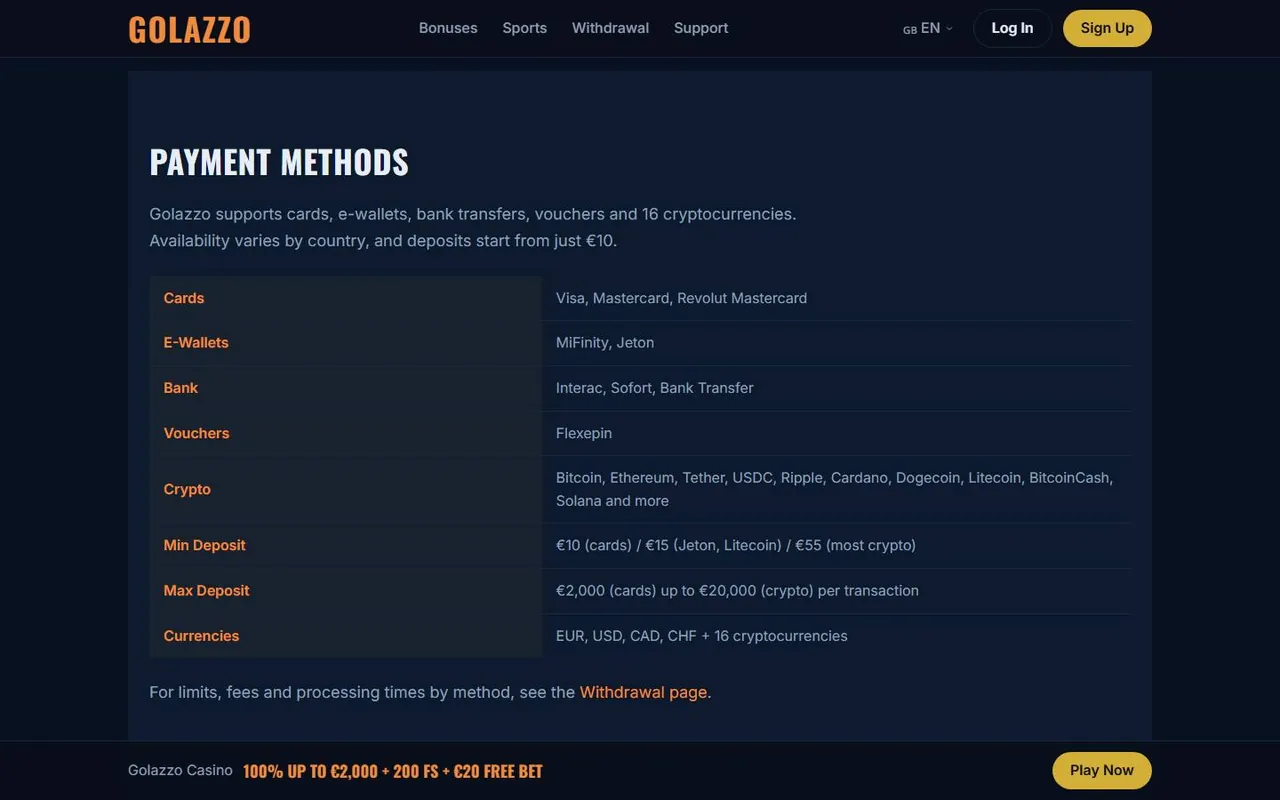Image resolution: width=1280 pixels, height=800 pixels.
Task: Click the E-Wallets row label
Action: 196,343
